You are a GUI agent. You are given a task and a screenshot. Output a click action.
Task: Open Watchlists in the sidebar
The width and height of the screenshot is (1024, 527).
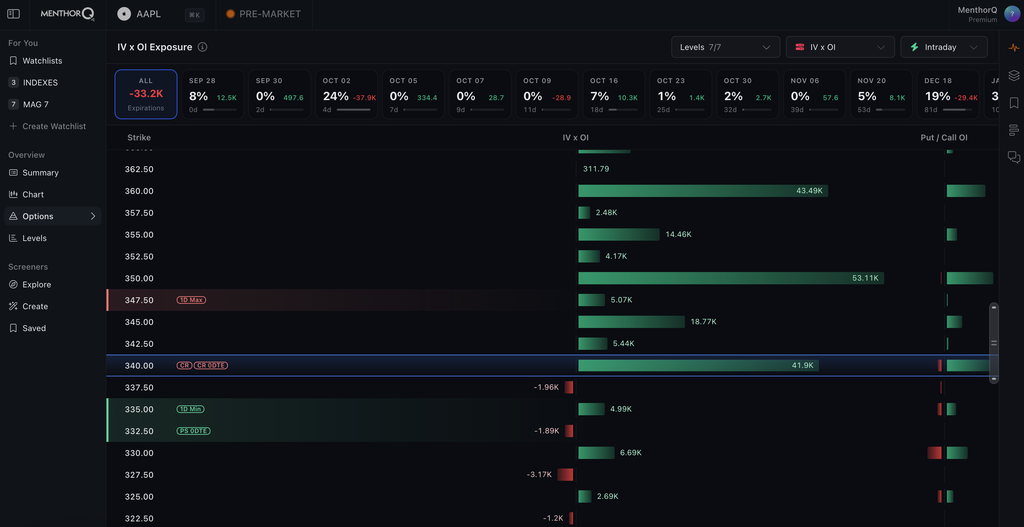[x=53, y=61]
